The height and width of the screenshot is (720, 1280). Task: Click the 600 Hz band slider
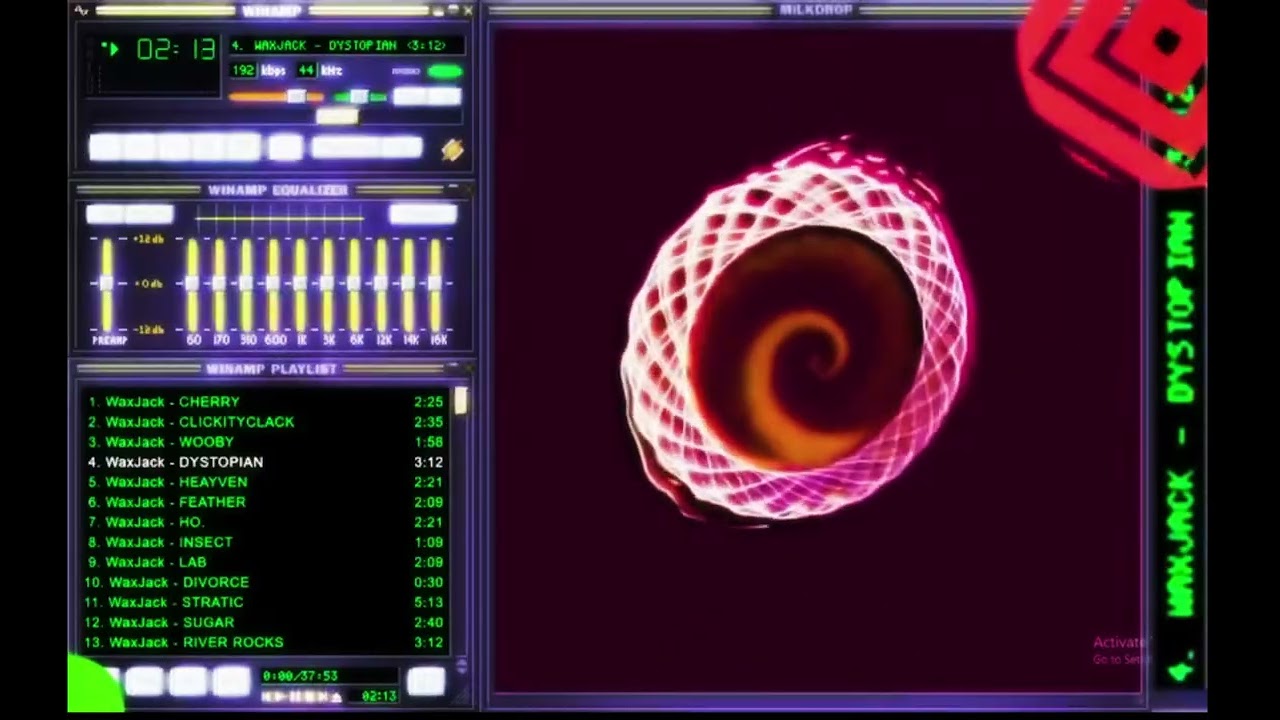274,284
